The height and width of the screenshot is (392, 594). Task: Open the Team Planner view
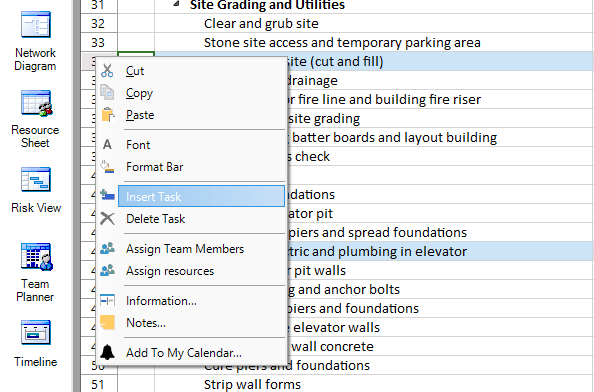coord(35,272)
